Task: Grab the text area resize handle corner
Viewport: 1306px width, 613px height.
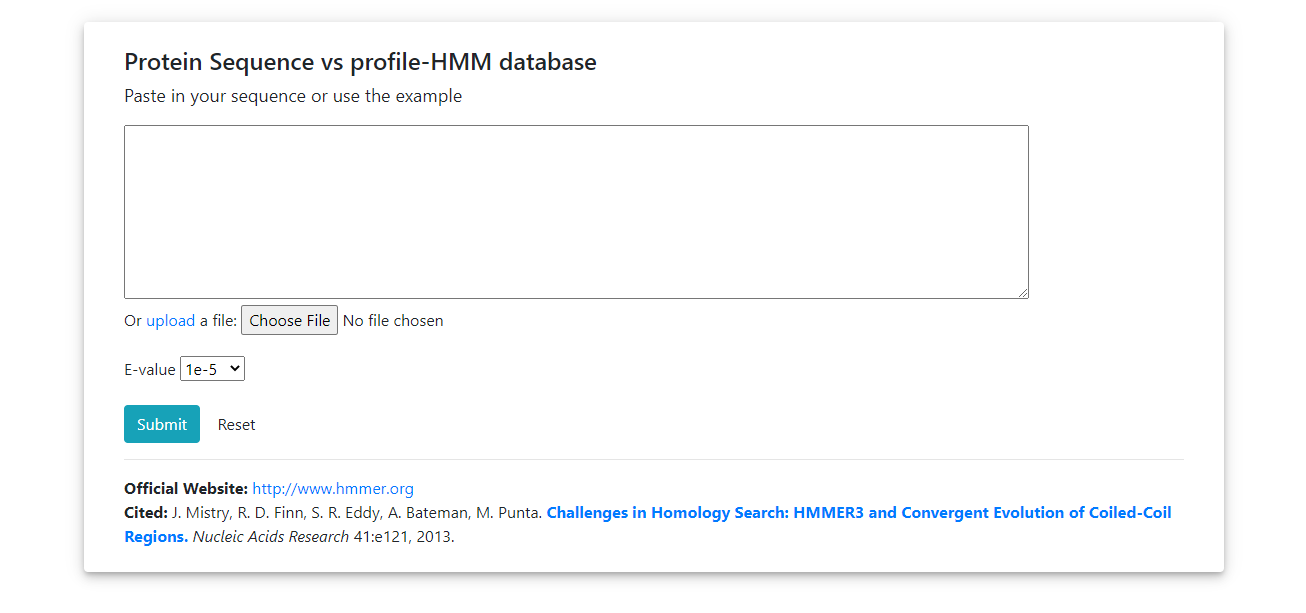Action: 1022,292
